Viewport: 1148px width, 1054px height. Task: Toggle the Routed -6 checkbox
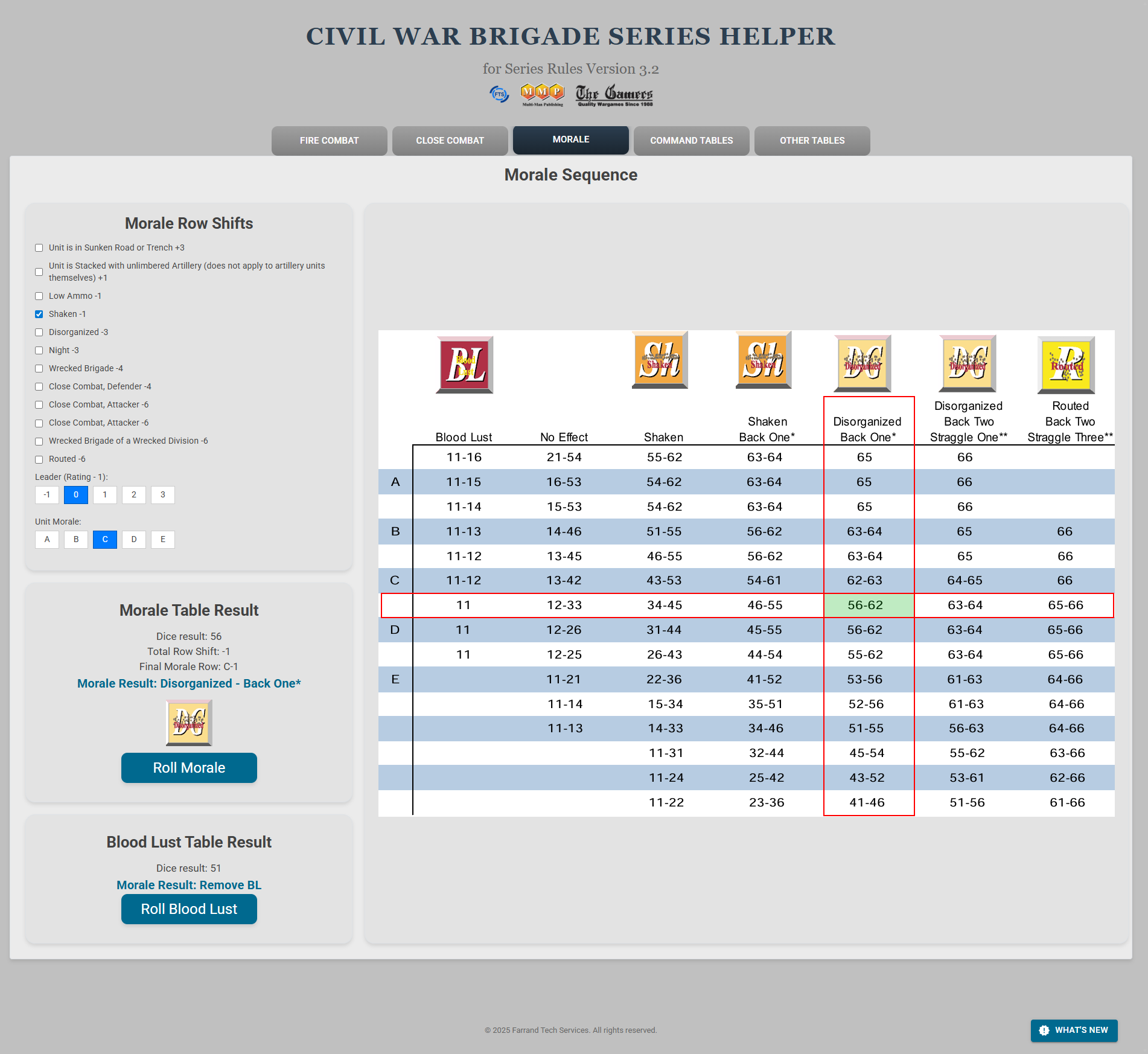point(39,459)
